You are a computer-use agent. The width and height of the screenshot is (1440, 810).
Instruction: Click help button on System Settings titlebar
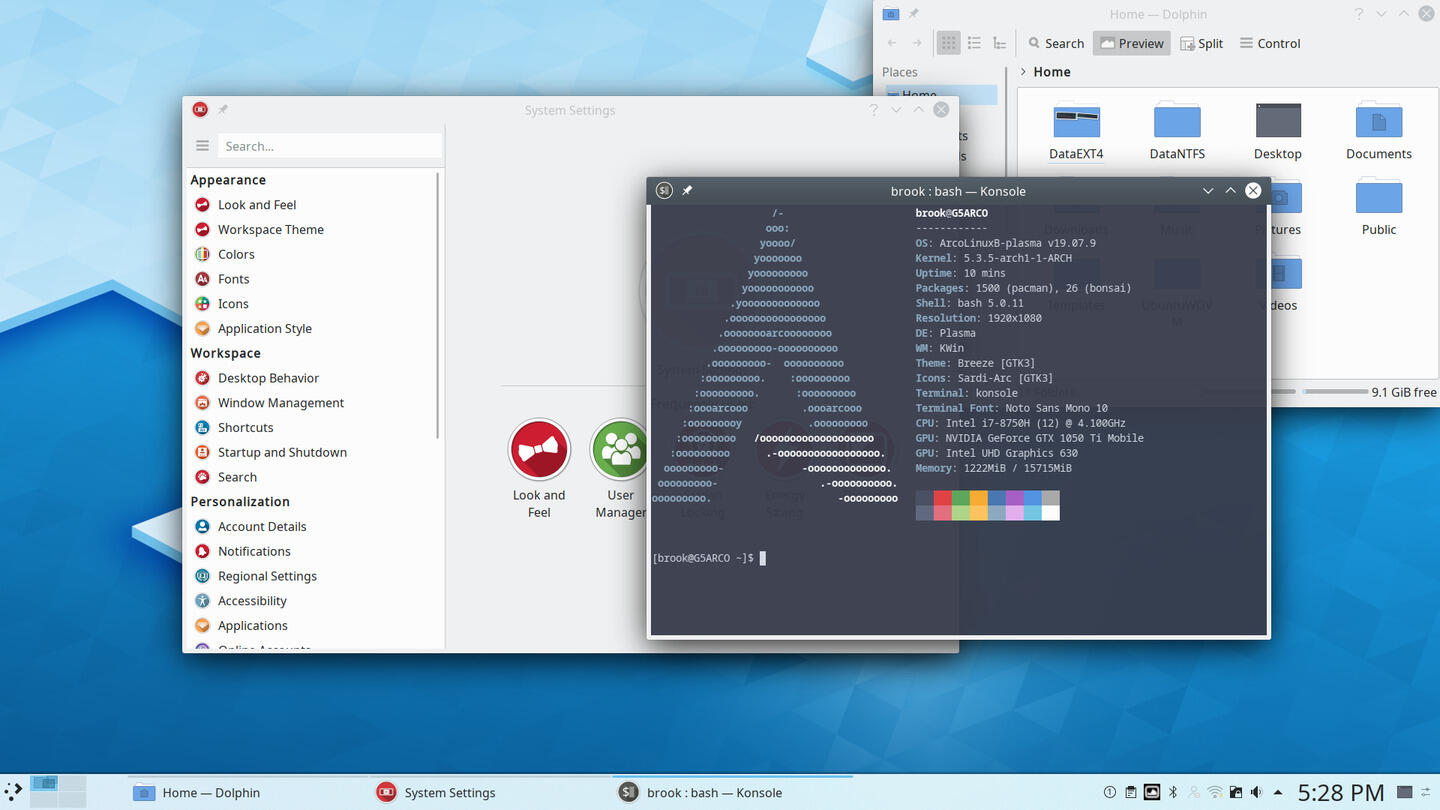pos(873,110)
